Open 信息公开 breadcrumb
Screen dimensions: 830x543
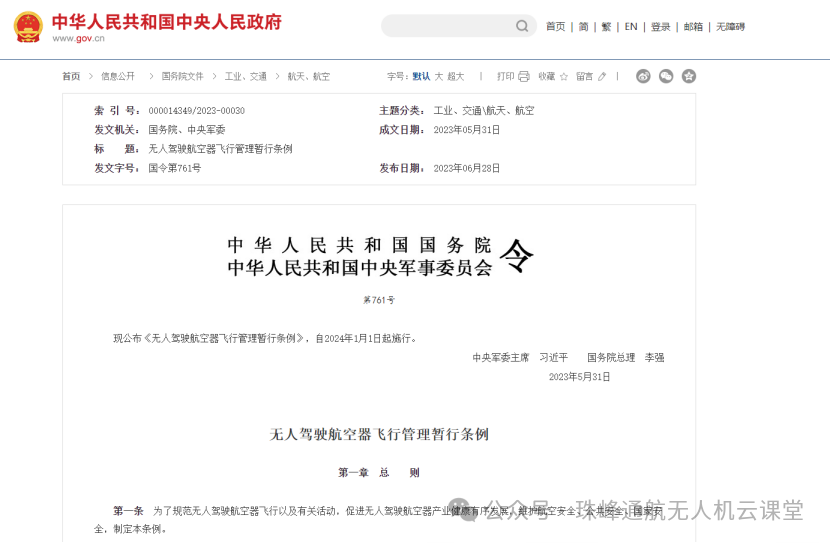click(118, 76)
